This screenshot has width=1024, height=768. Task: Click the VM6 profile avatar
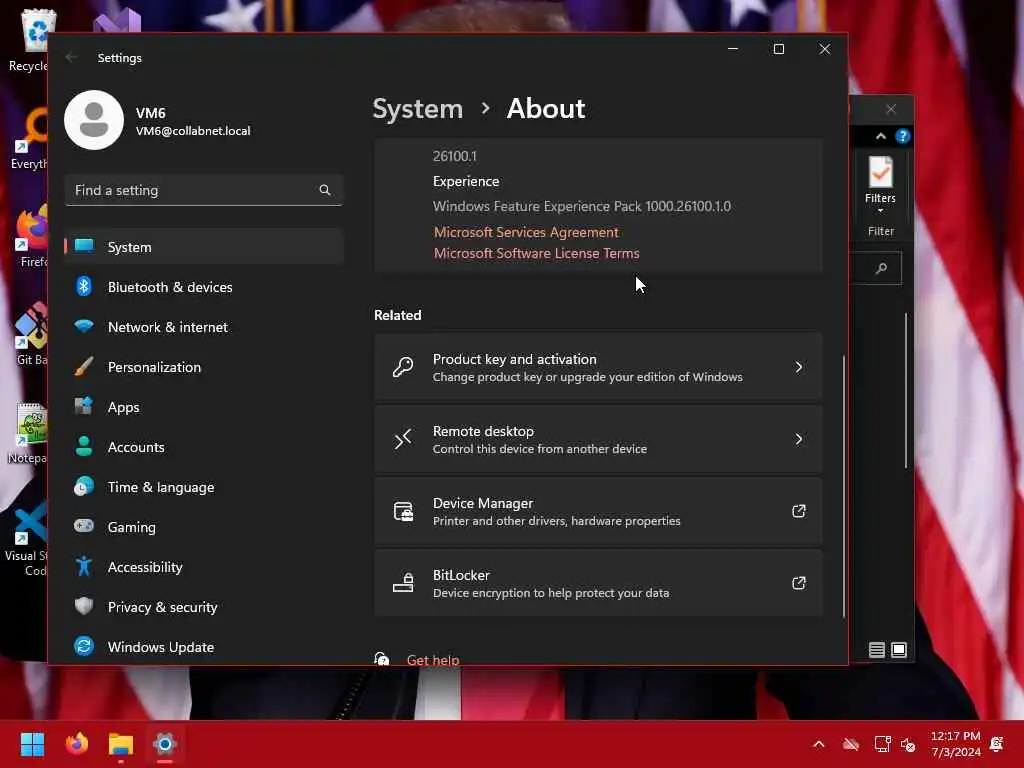click(x=94, y=120)
